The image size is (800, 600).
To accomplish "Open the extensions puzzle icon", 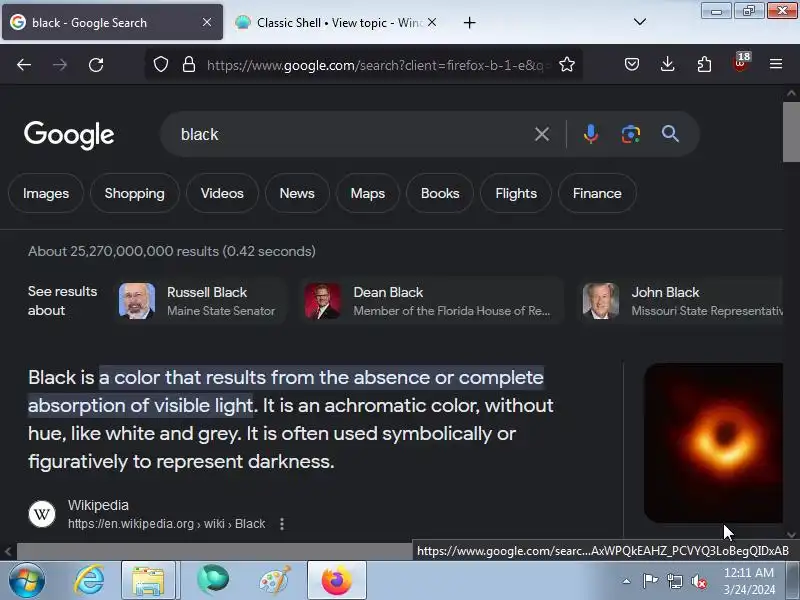I will point(704,64).
